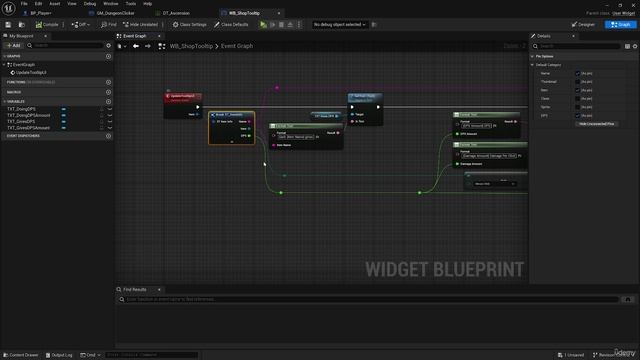Select the TXT_GivesDPSAmount variable
Image resolution: width=640 pixels, height=360 pixels.
click(x=28, y=128)
